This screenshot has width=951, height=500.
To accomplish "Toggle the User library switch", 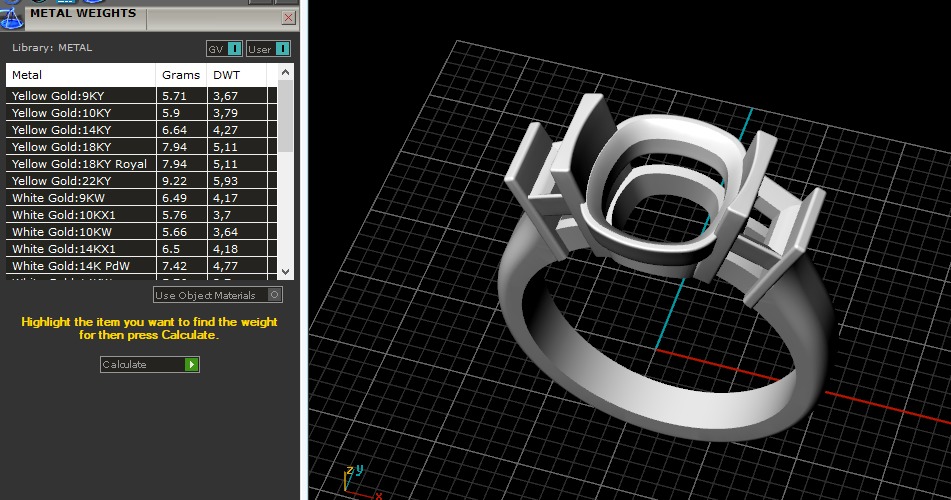I will (268, 49).
